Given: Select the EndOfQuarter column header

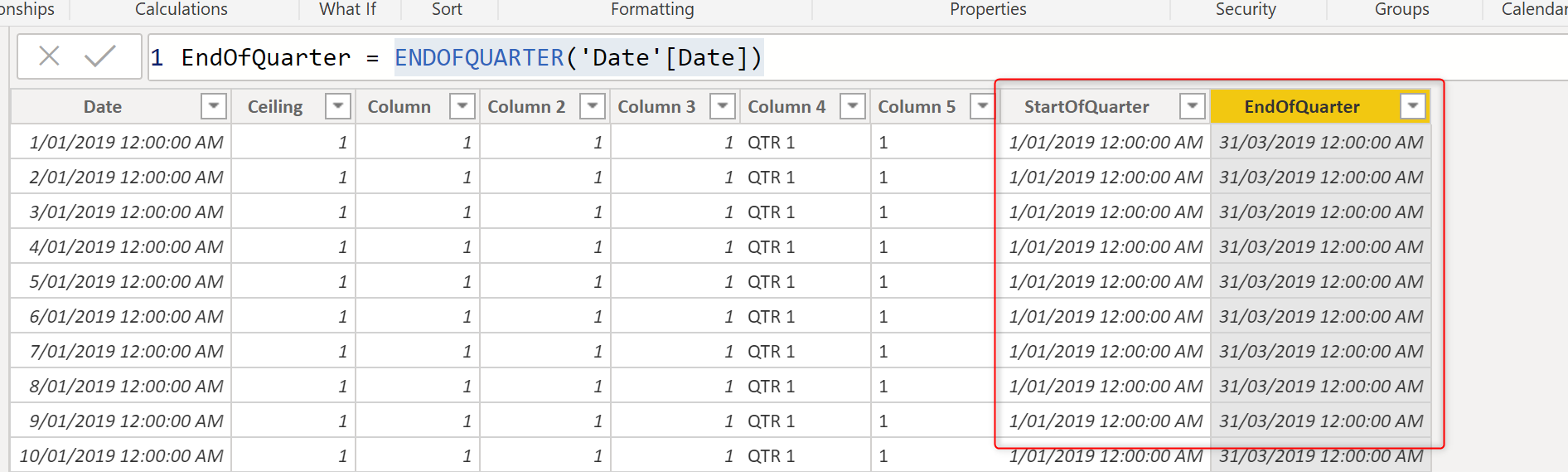Looking at the screenshot, I should point(1301,107).
